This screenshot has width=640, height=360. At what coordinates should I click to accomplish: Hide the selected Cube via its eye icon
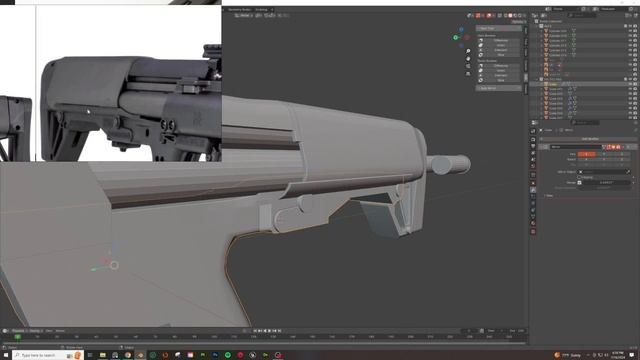tap(630, 84)
